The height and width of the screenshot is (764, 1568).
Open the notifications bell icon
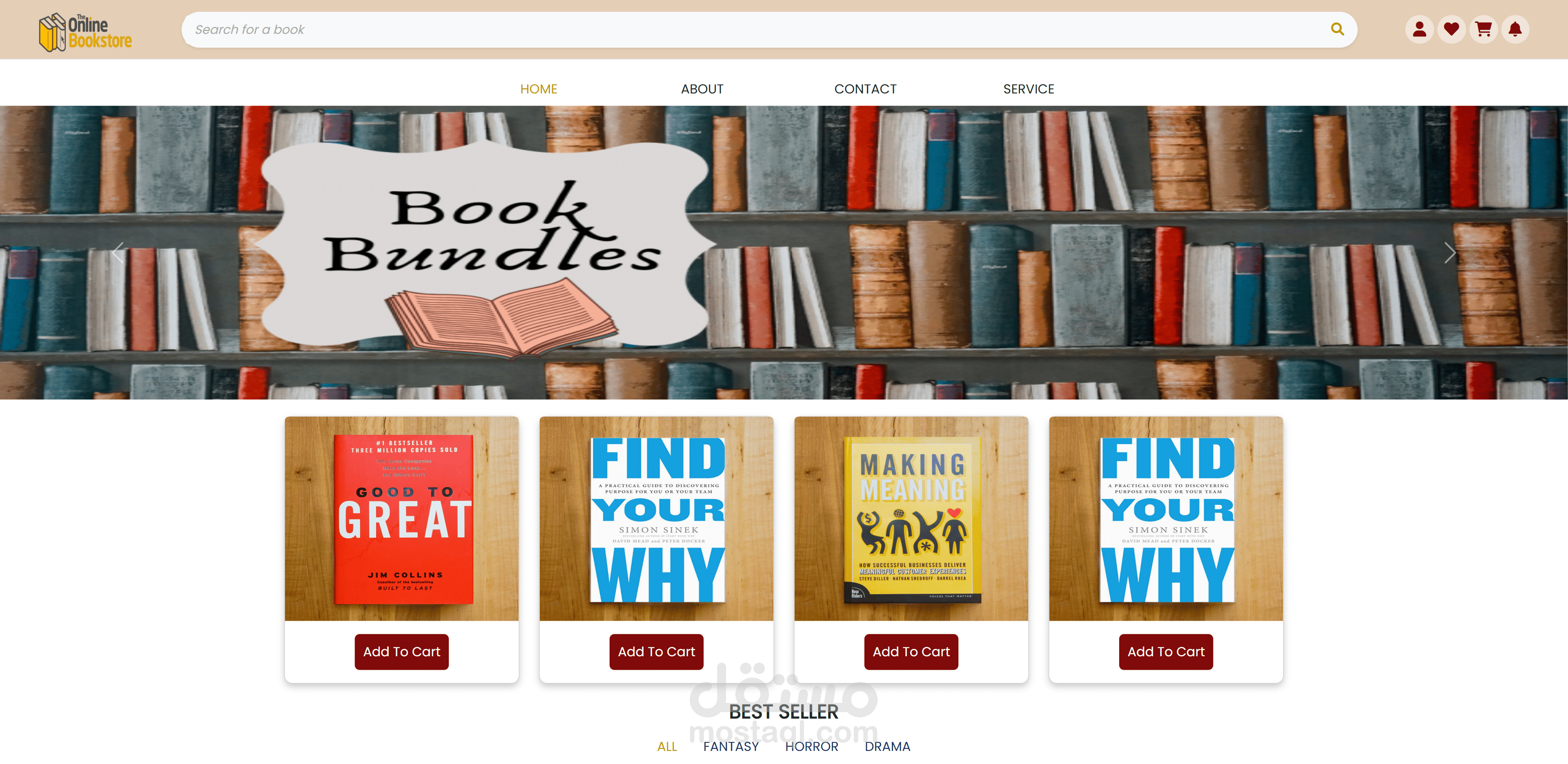coord(1515,29)
